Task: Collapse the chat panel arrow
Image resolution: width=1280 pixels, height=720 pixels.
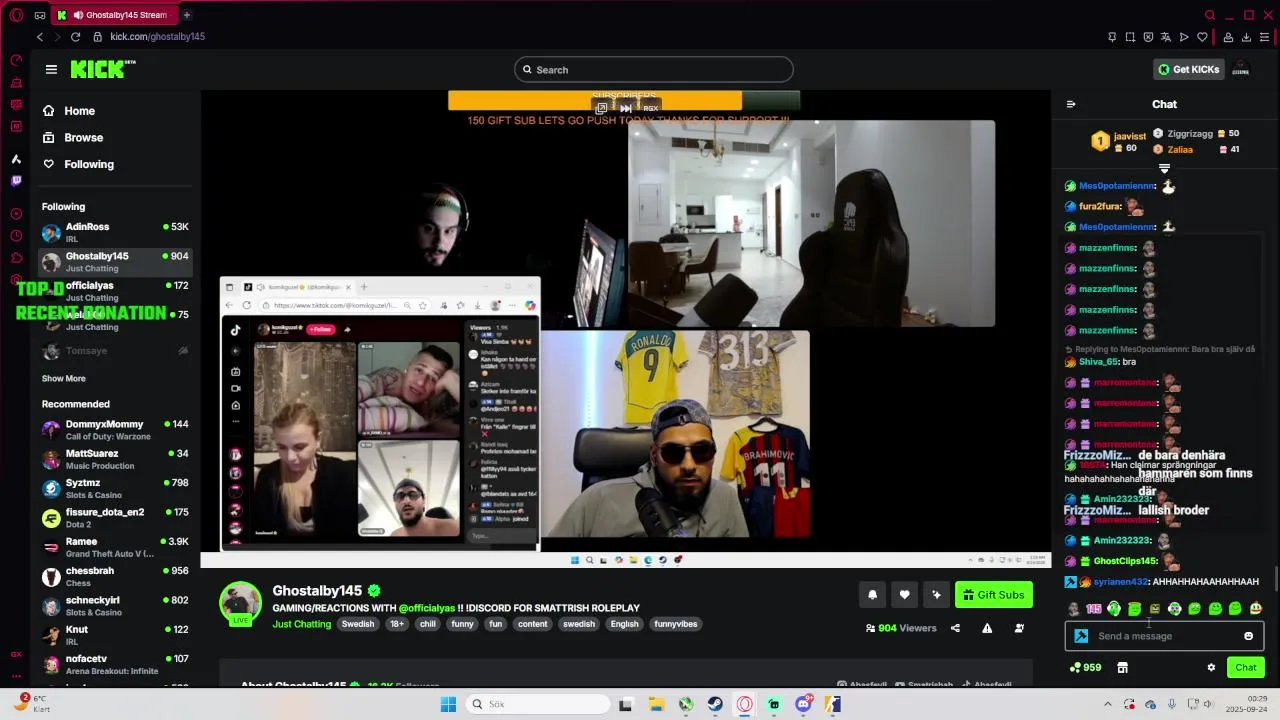Action: pyautogui.click(x=1071, y=104)
